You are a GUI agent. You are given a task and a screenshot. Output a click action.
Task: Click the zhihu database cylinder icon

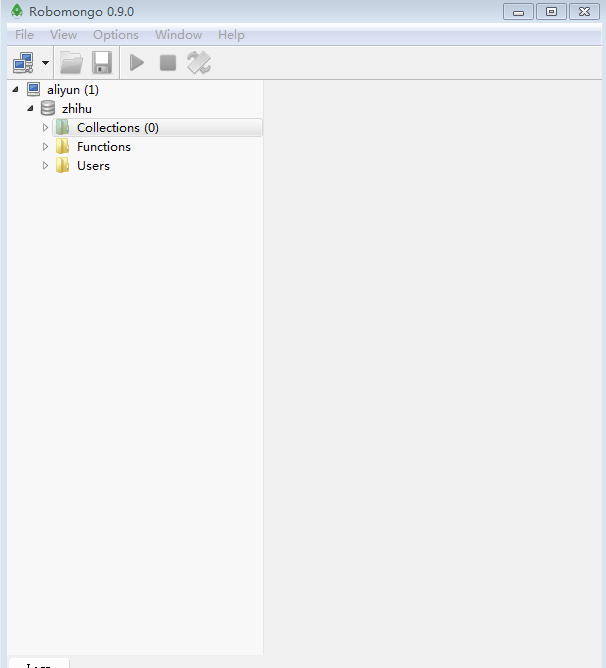coord(48,108)
